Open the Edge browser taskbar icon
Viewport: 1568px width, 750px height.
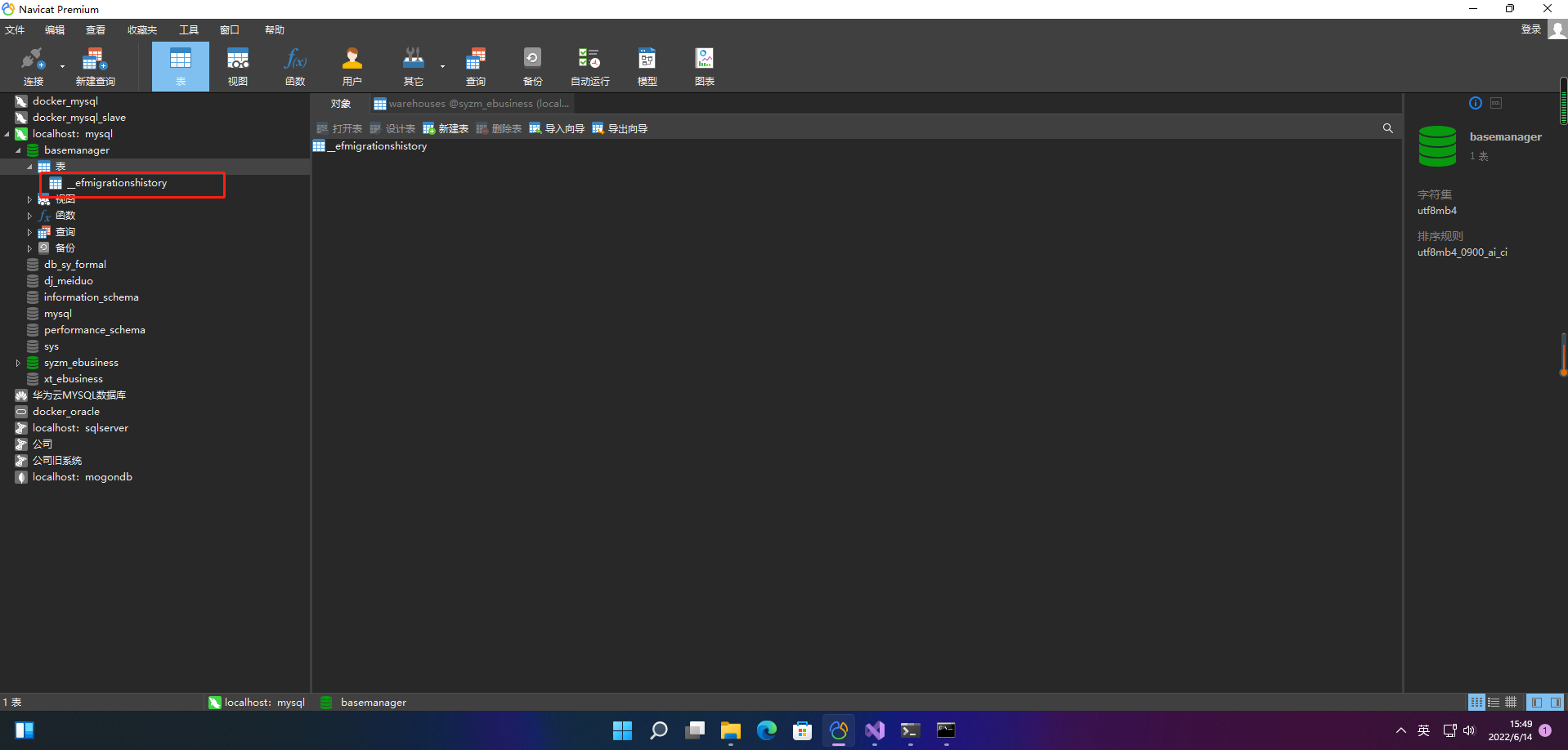pyautogui.click(x=767, y=730)
